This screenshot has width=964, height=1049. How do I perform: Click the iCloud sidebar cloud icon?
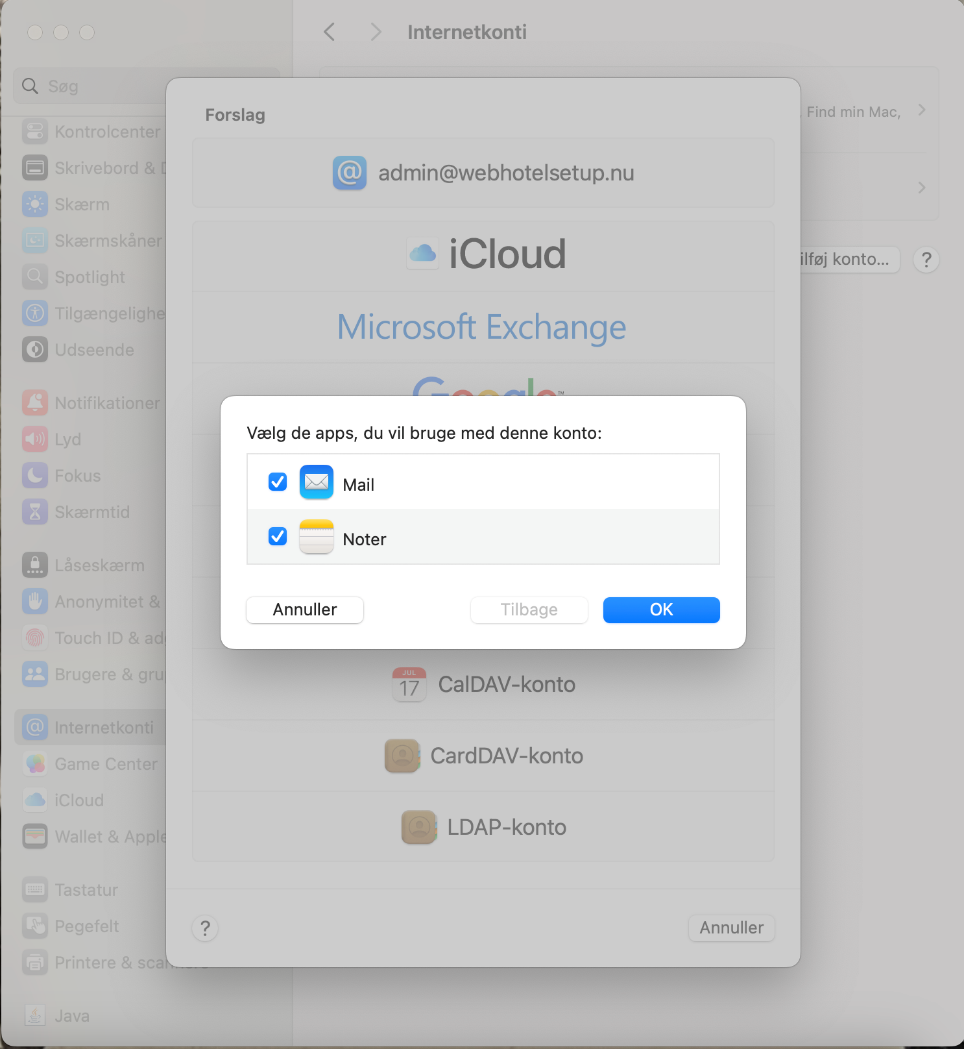pos(35,800)
